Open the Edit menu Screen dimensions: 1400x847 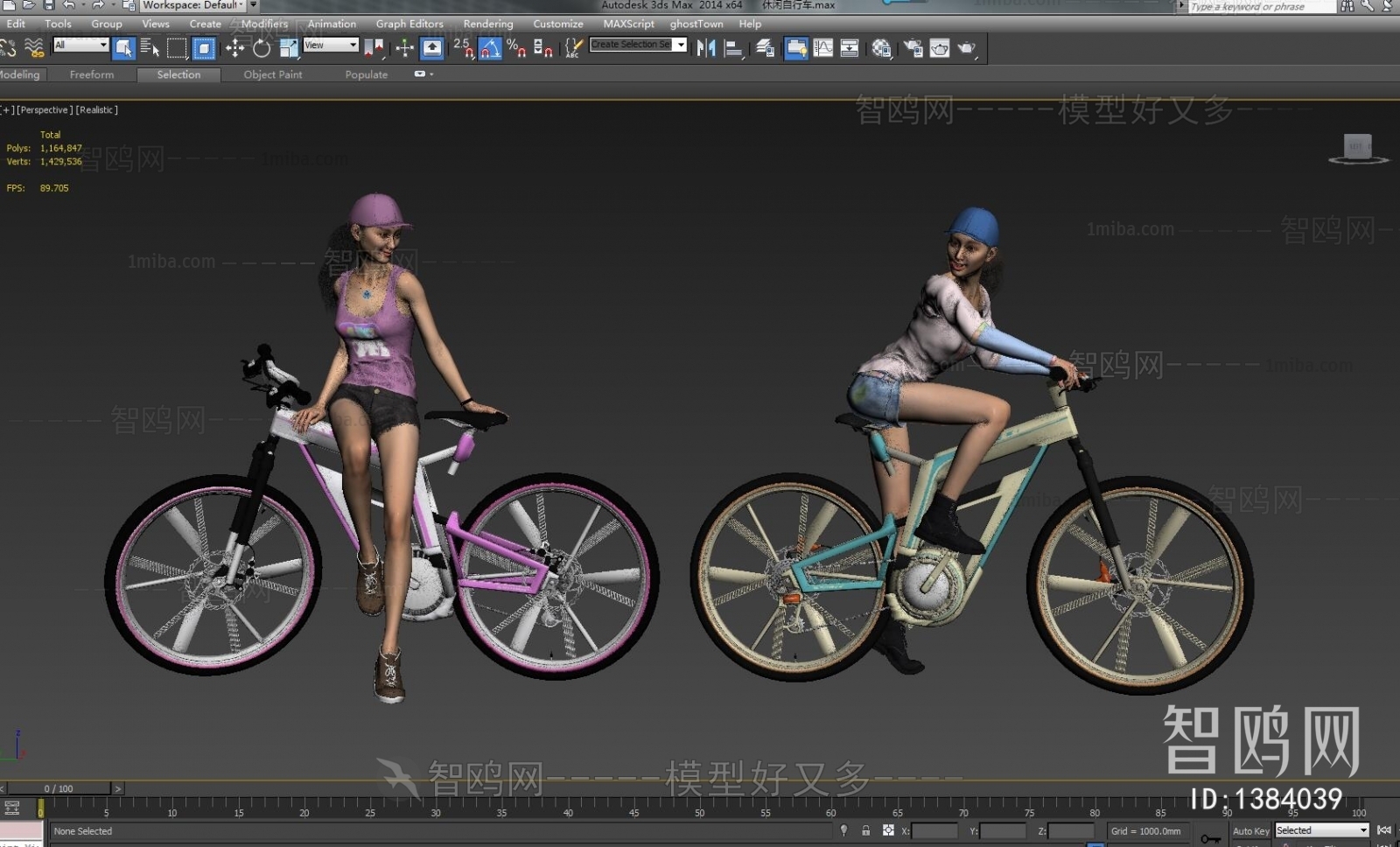click(x=16, y=24)
